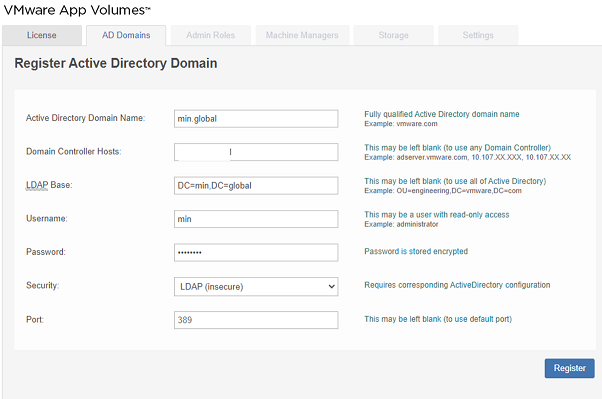Click the 'Example: adserver.vmware.com' hint line
This screenshot has width=602, height=399.
(x=468, y=157)
